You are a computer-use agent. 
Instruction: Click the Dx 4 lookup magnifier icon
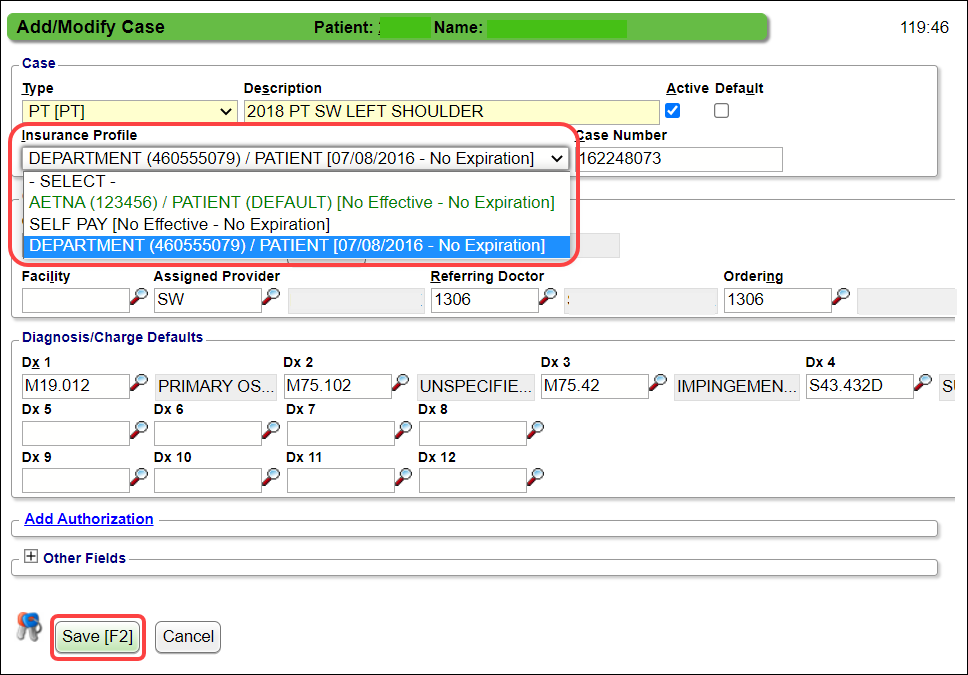pos(923,383)
